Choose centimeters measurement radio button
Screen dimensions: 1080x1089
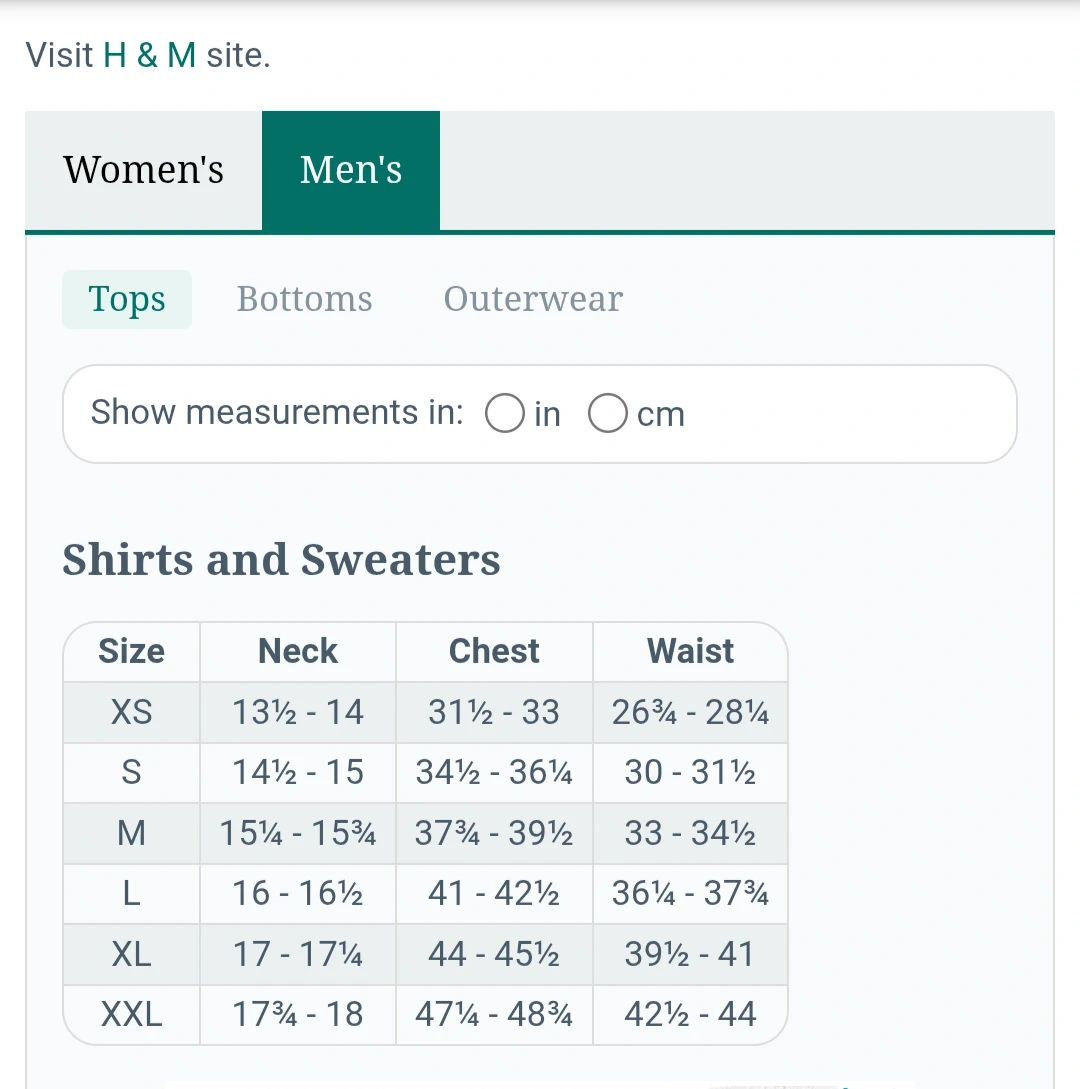(x=608, y=413)
